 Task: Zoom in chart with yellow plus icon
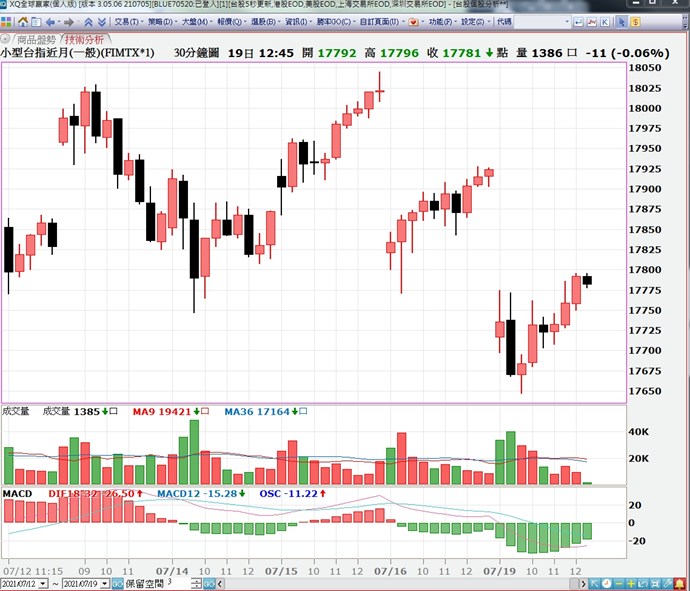coord(631,584)
